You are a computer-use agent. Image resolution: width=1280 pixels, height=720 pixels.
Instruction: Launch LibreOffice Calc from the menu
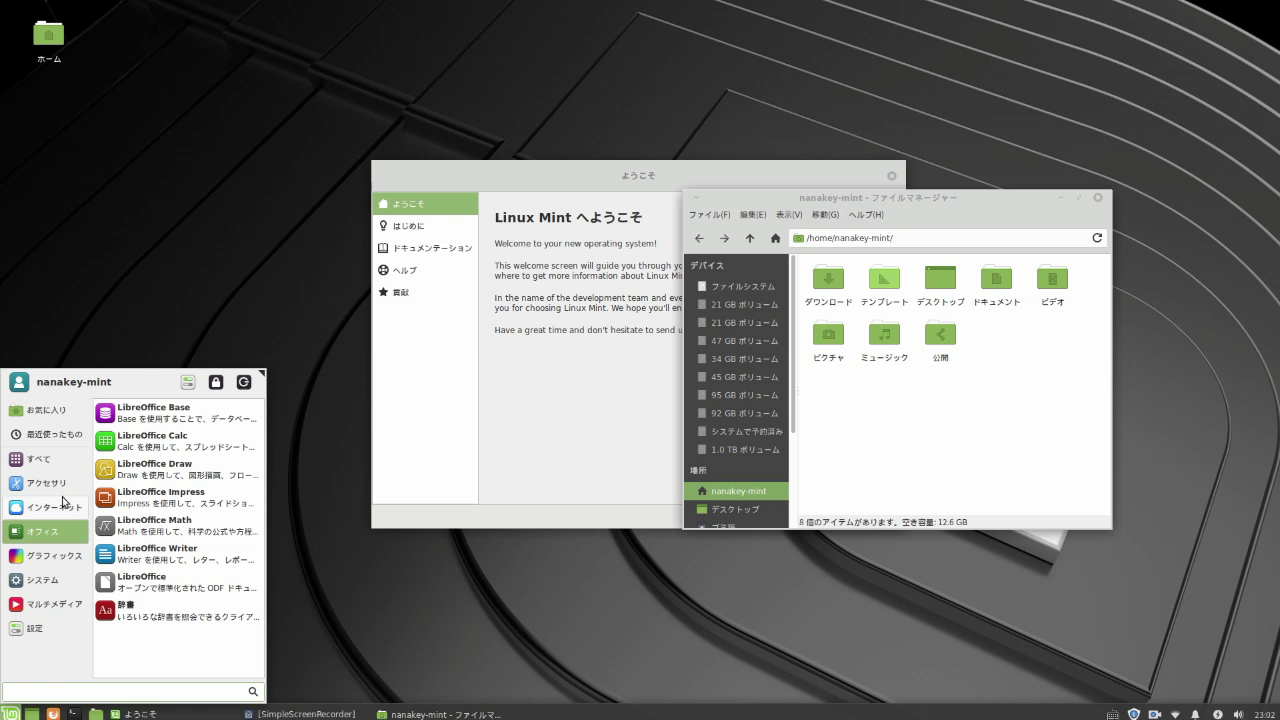(x=178, y=441)
